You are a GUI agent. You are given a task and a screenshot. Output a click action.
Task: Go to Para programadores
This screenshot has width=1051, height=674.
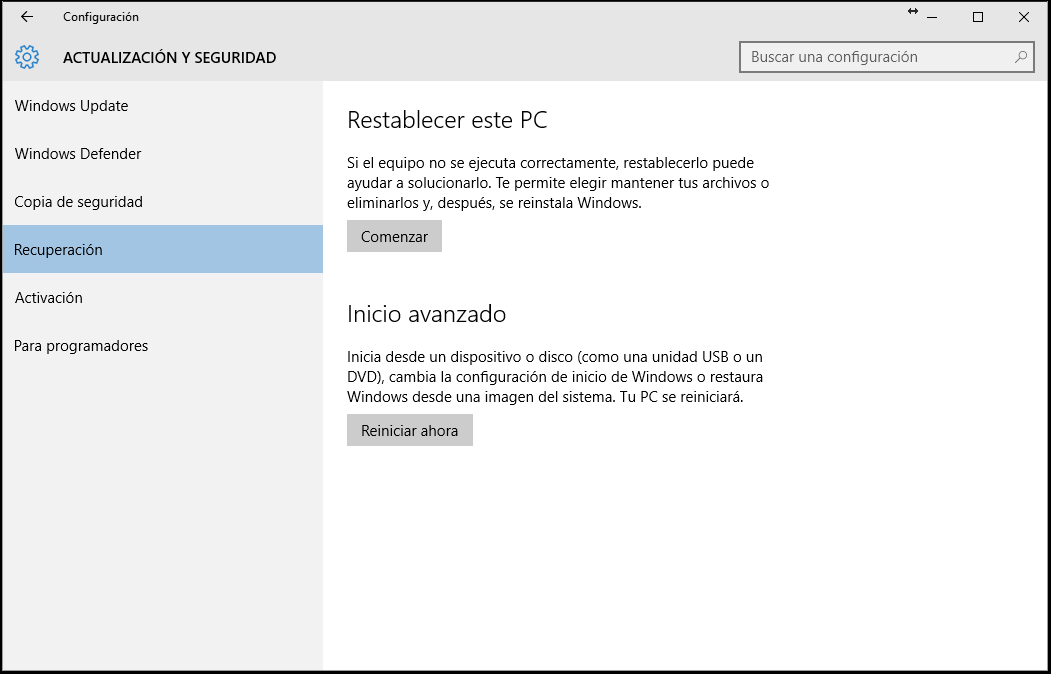163,346
